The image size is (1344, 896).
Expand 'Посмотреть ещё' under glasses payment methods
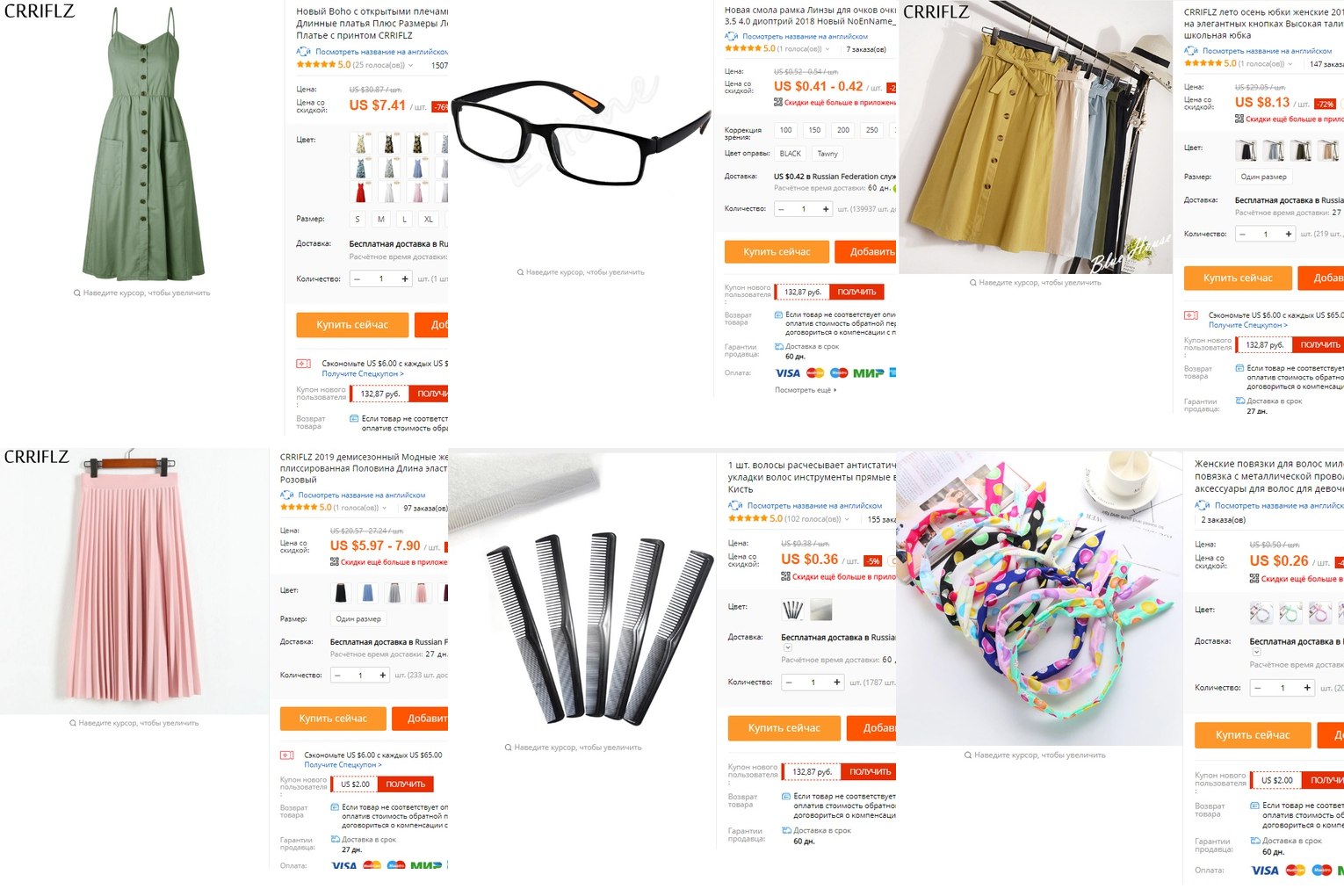click(806, 390)
